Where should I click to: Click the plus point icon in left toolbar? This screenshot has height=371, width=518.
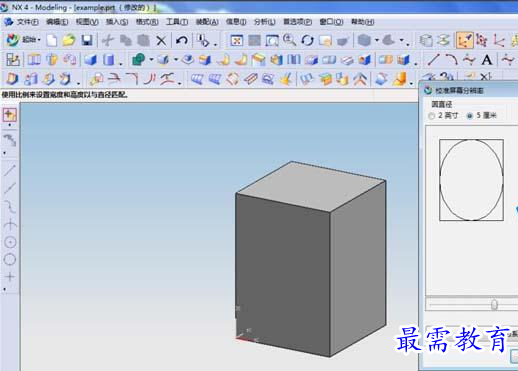(x=10, y=277)
